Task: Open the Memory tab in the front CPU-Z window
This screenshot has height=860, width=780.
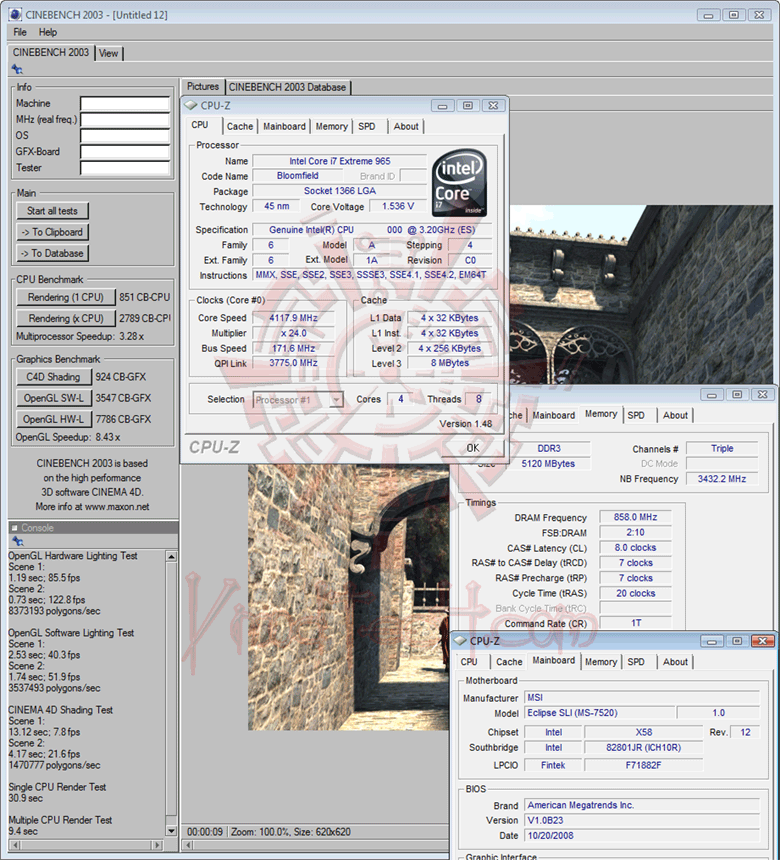Action: pos(331,126)
